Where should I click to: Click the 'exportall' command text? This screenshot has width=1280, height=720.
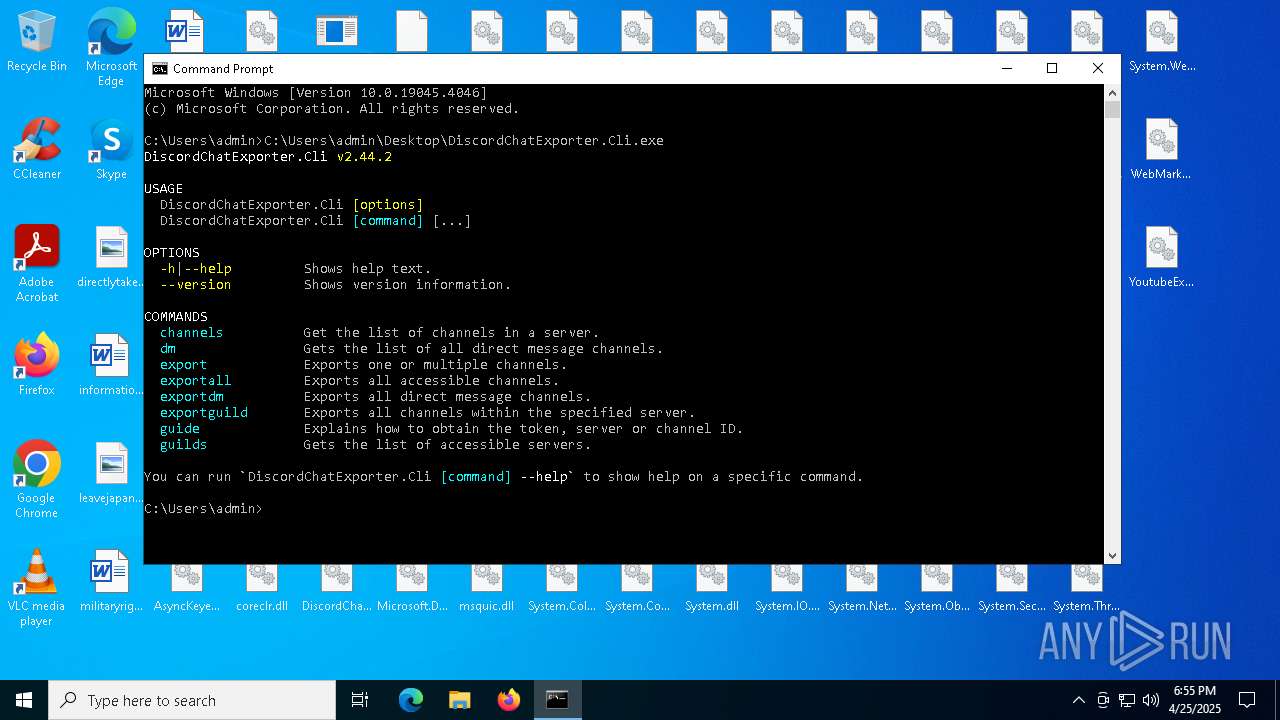[x=196, y=381]
